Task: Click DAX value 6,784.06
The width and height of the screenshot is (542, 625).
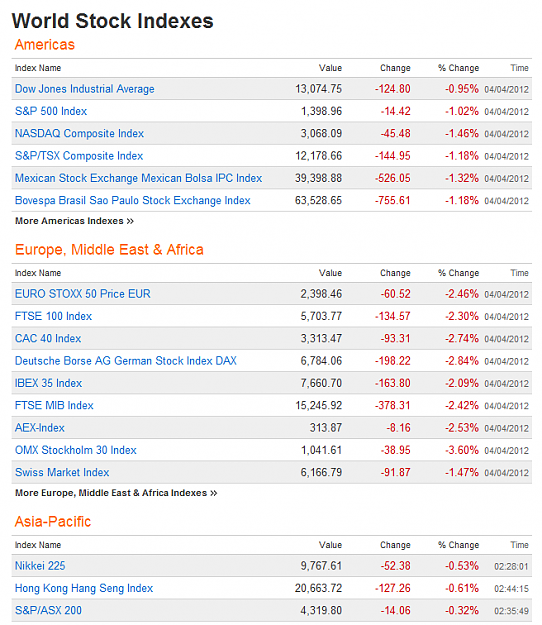Action: [x=321, y=361]
